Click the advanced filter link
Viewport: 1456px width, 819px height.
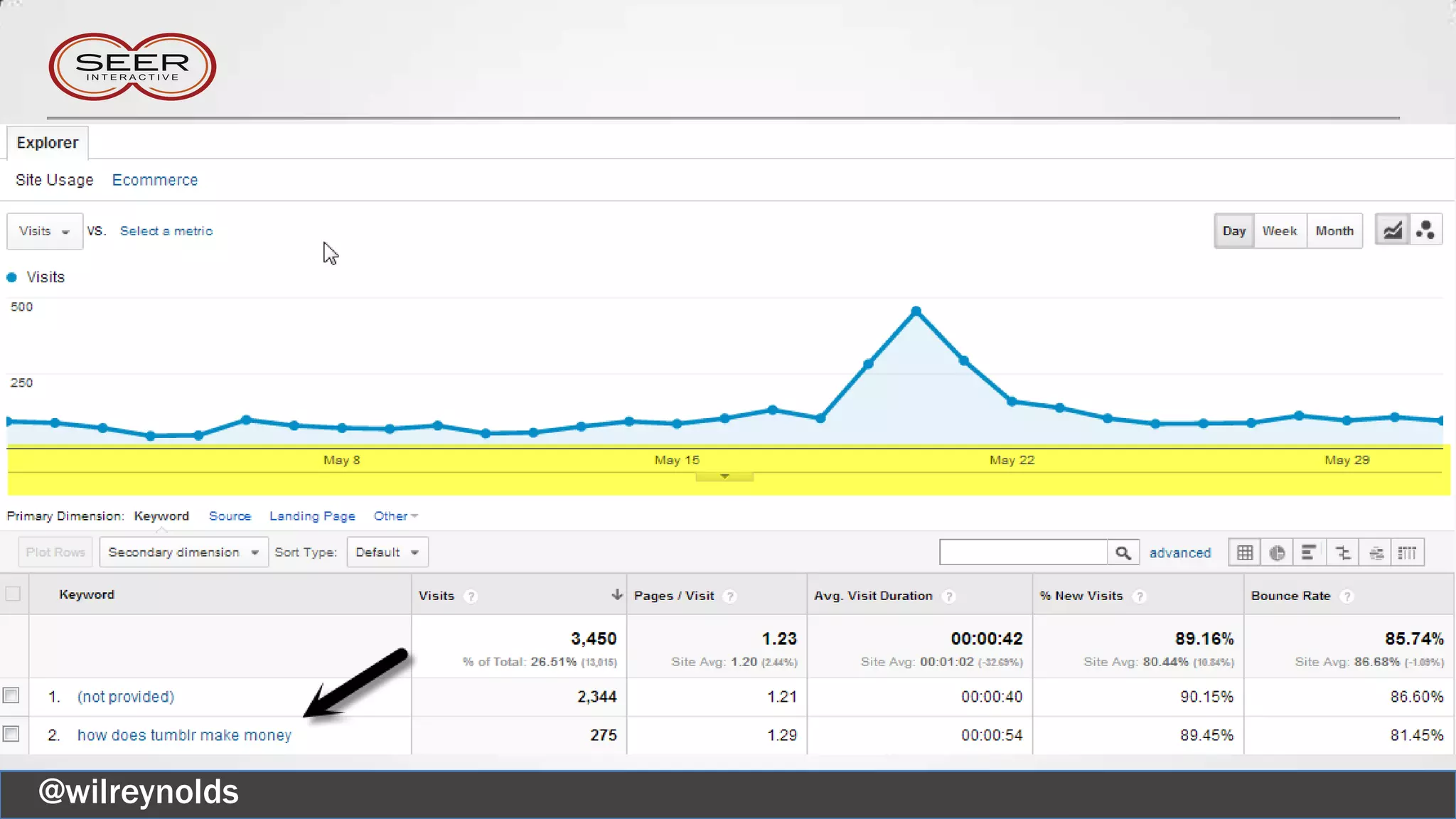pyautogui.click(x=1179, y=553)
